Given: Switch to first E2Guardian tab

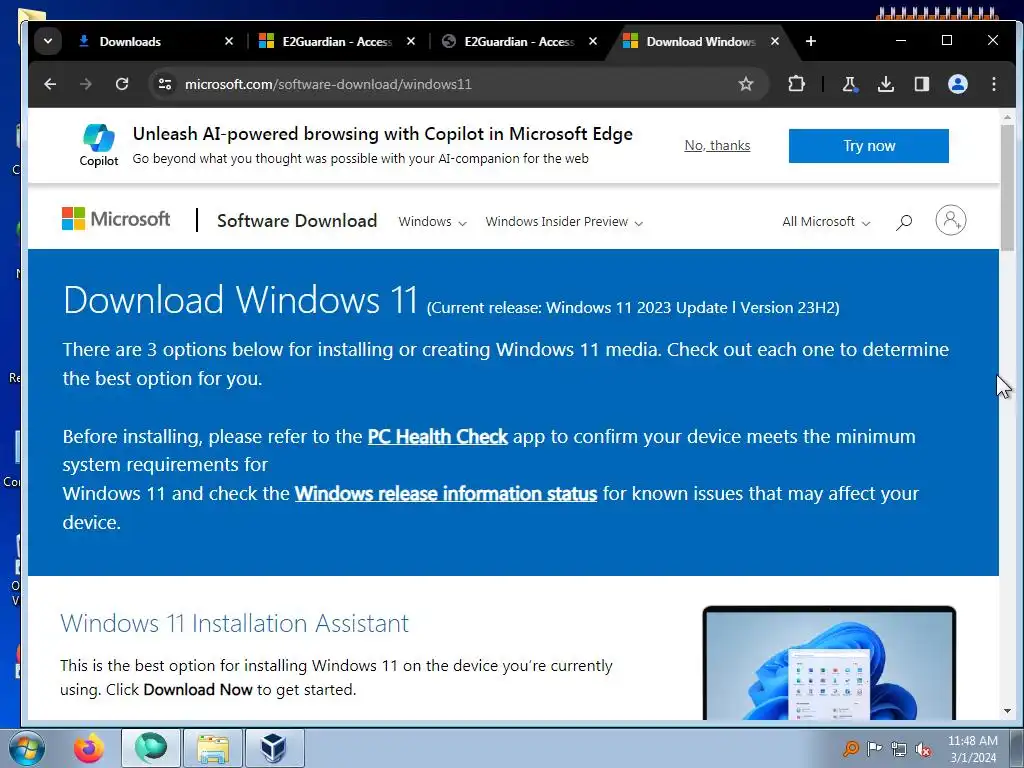Looking at the screenshot, I should coord(336,41).
